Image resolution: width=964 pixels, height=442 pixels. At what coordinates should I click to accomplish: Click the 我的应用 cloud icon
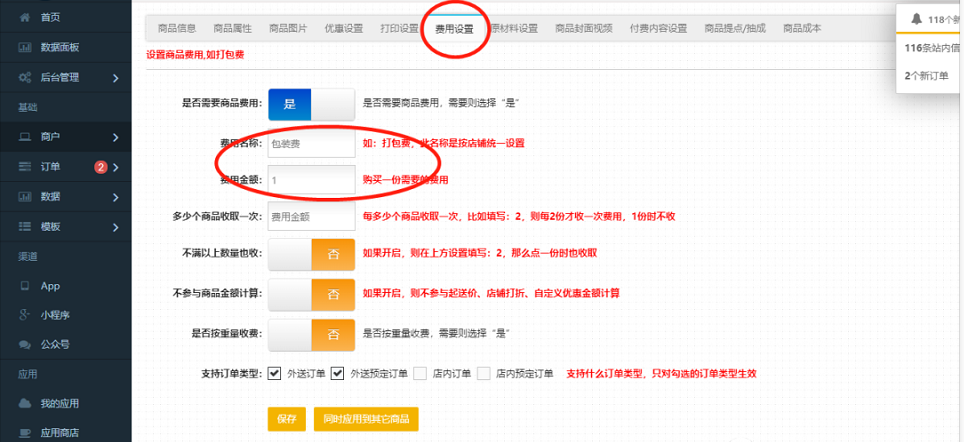25,404
